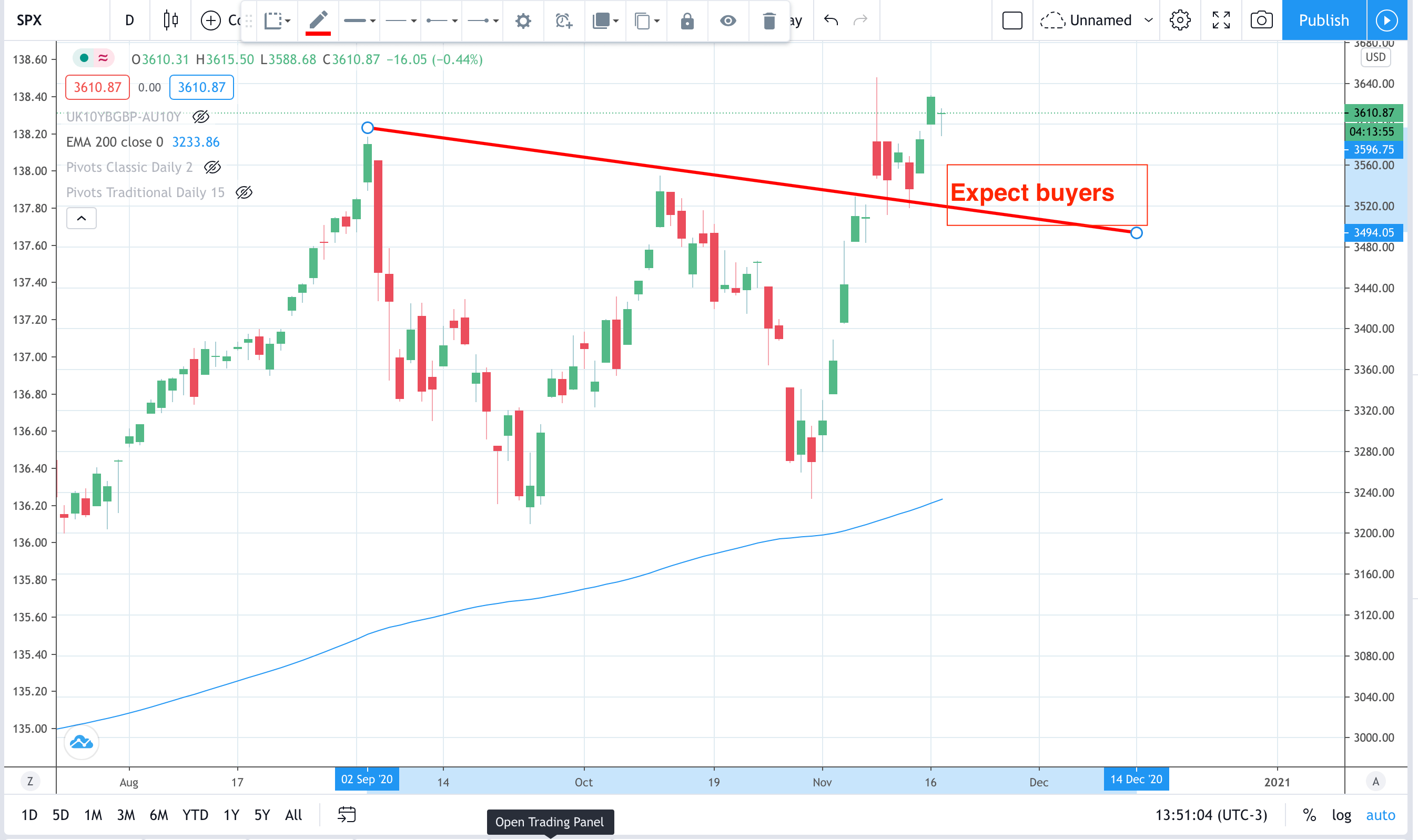Enter fullscreen mode
Screen dimensions: 1418x840
[x=1221, y=21]
